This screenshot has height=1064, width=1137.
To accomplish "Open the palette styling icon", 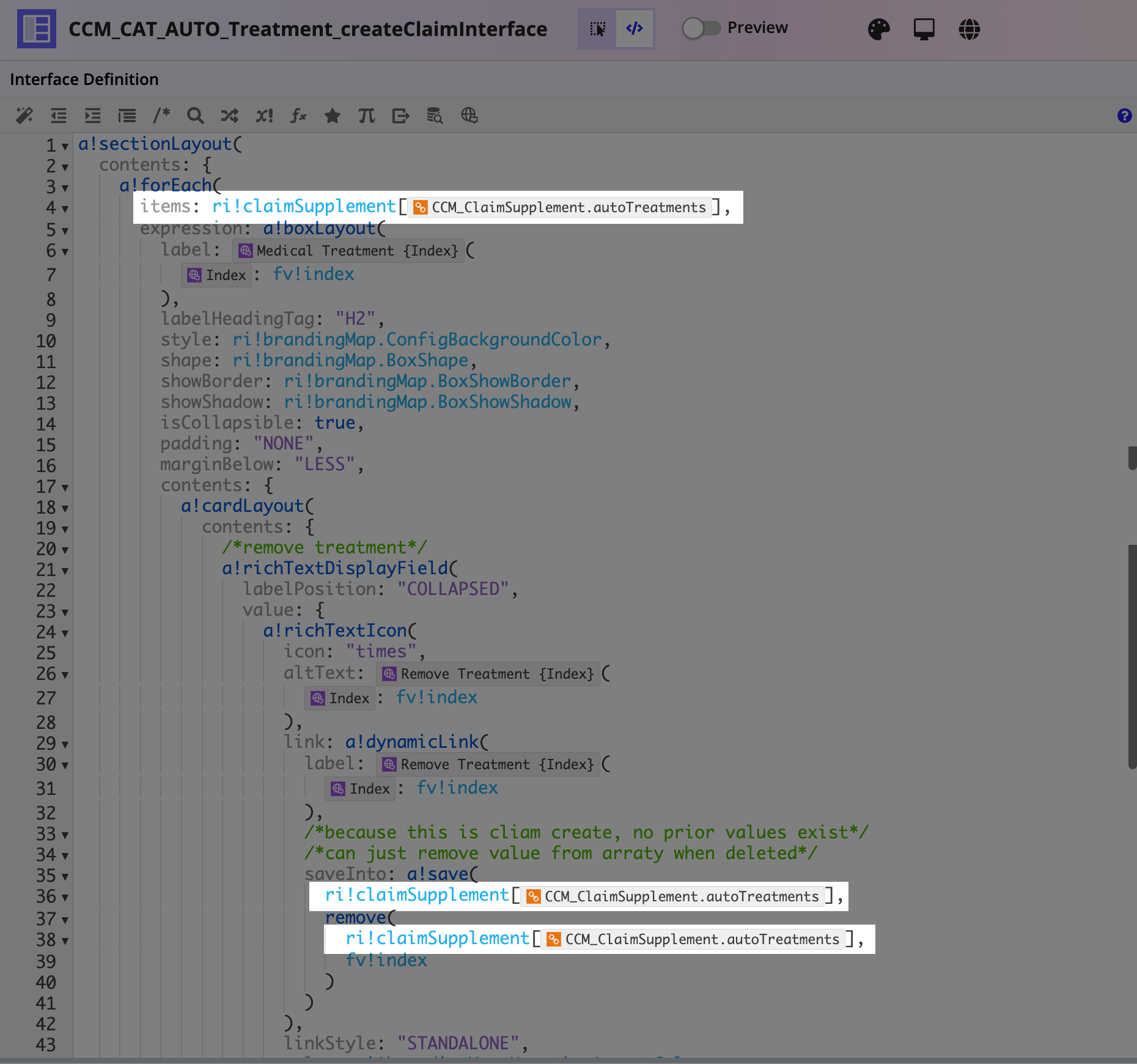I will coord(879,29).
